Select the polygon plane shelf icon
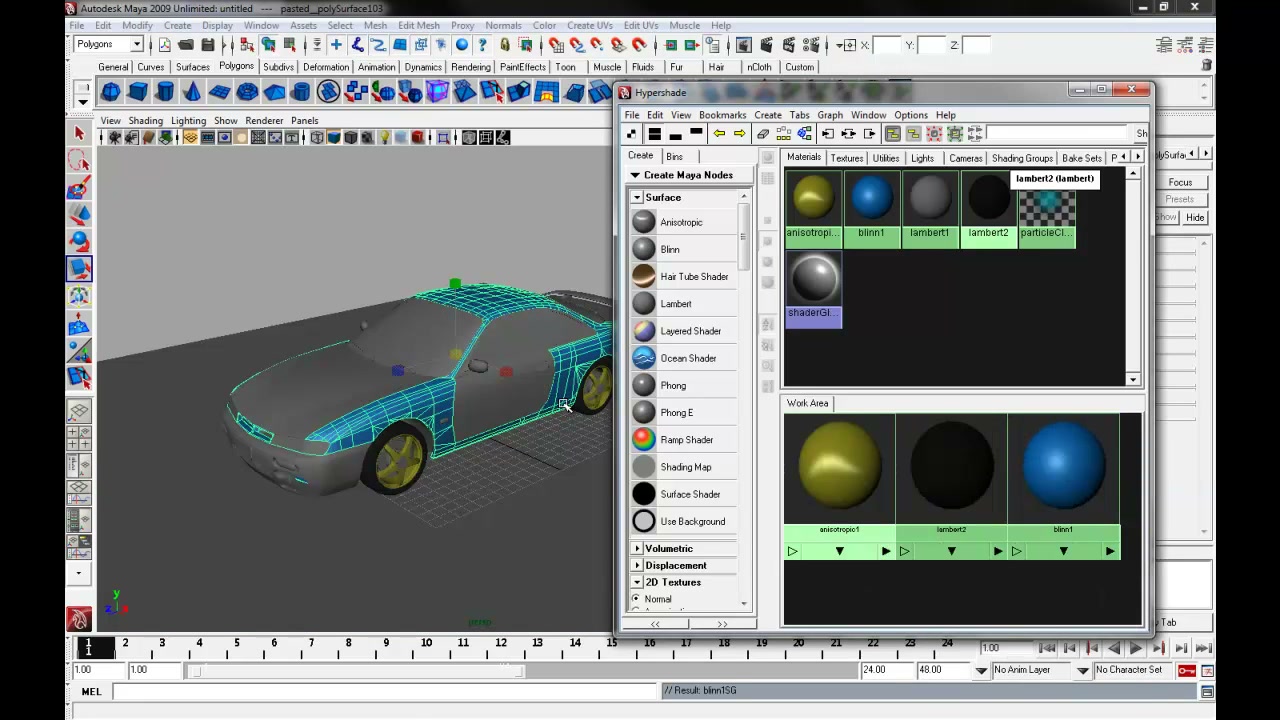Screen dimensions: 1280x720 [x=219, y=92]
